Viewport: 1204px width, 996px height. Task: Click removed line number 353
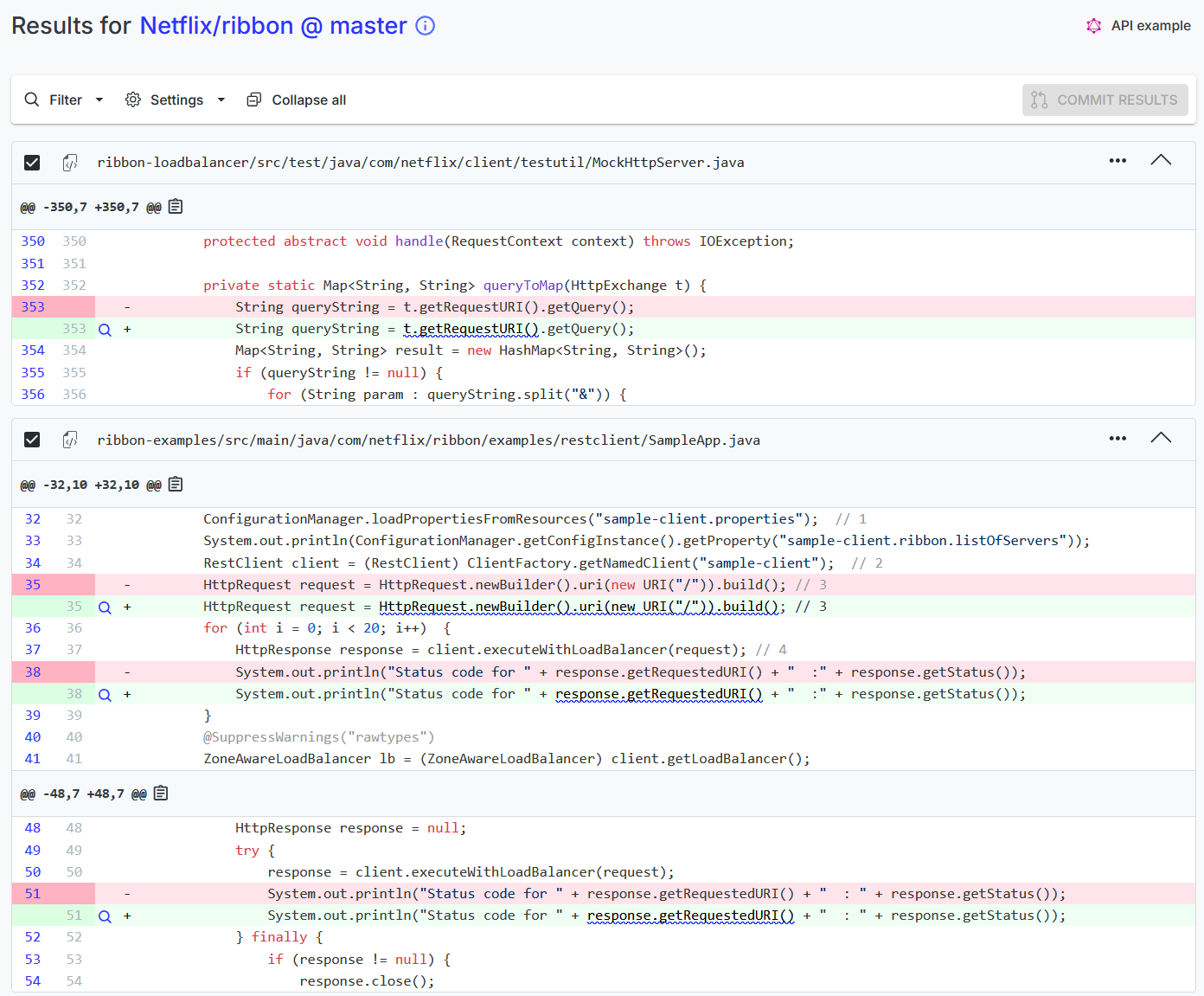[33, 307]
